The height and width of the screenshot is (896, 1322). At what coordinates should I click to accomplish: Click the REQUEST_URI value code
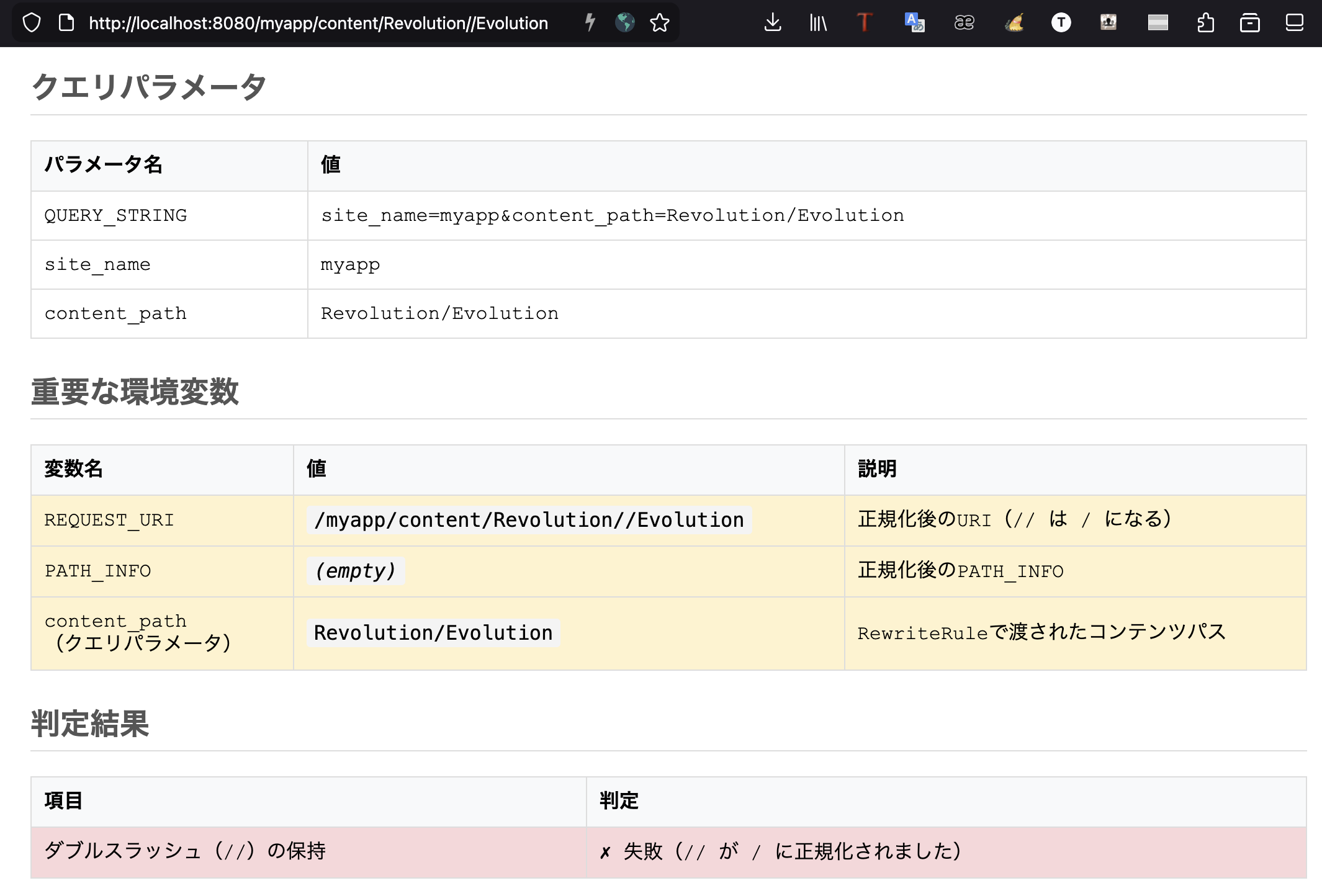(x=529, y=520)
